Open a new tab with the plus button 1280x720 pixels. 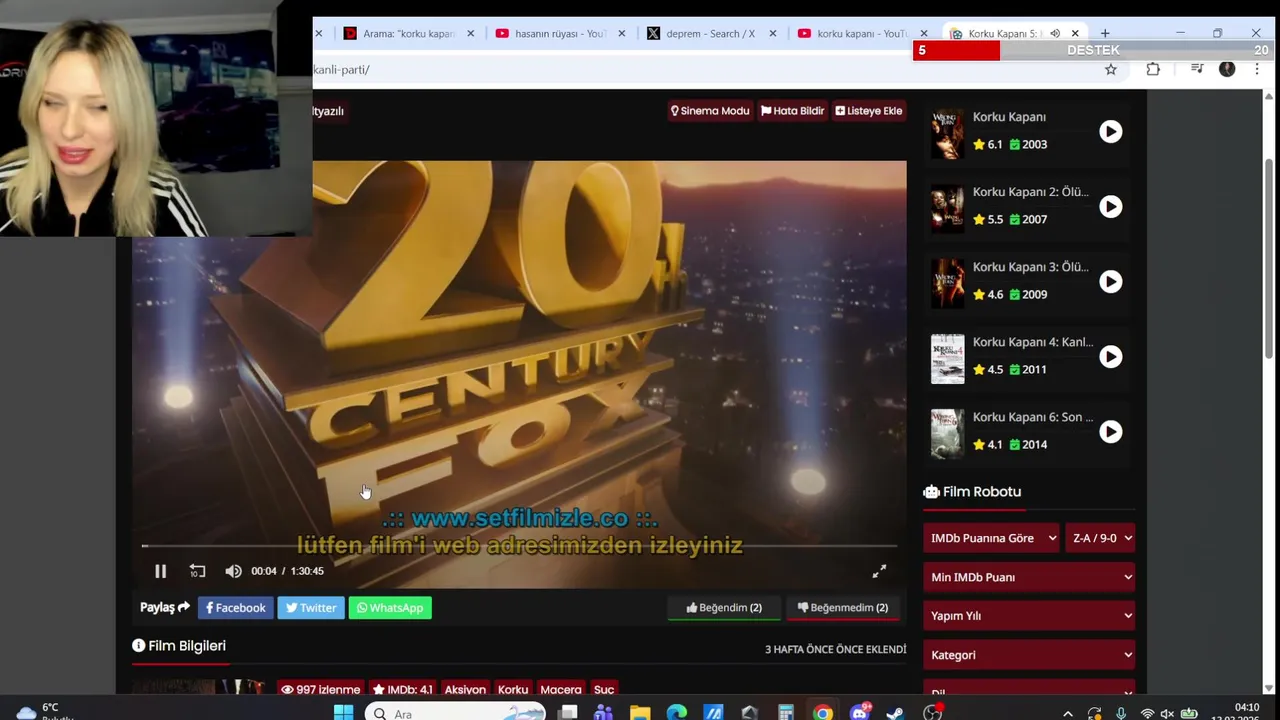[1105, 33]
